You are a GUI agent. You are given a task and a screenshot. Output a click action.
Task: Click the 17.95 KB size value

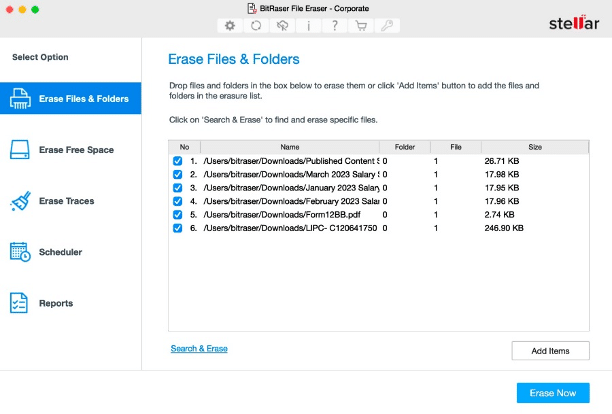click(x=502, y=188)
